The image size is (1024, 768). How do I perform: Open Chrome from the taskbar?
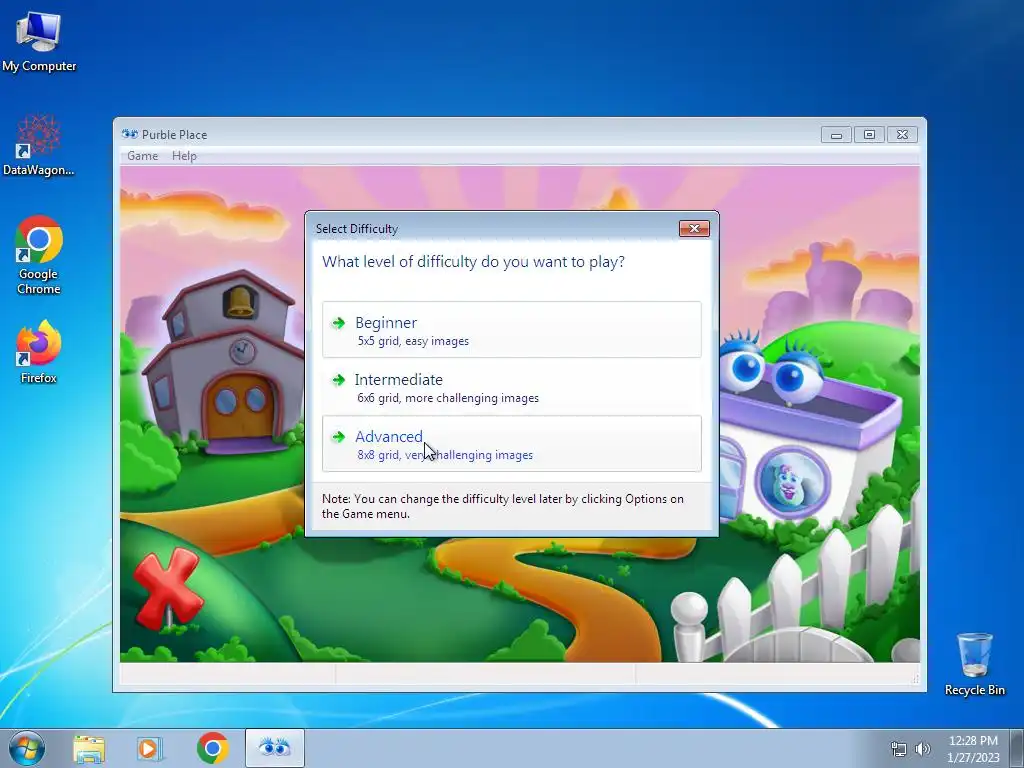[212, 748]
